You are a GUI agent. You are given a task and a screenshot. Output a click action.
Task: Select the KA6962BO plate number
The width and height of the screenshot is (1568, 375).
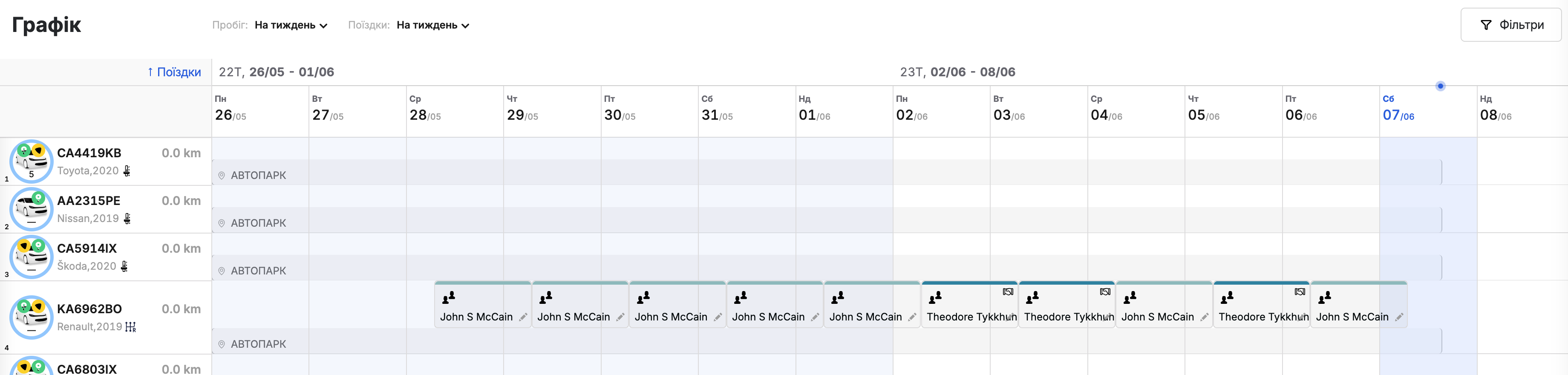coord(89,309)
